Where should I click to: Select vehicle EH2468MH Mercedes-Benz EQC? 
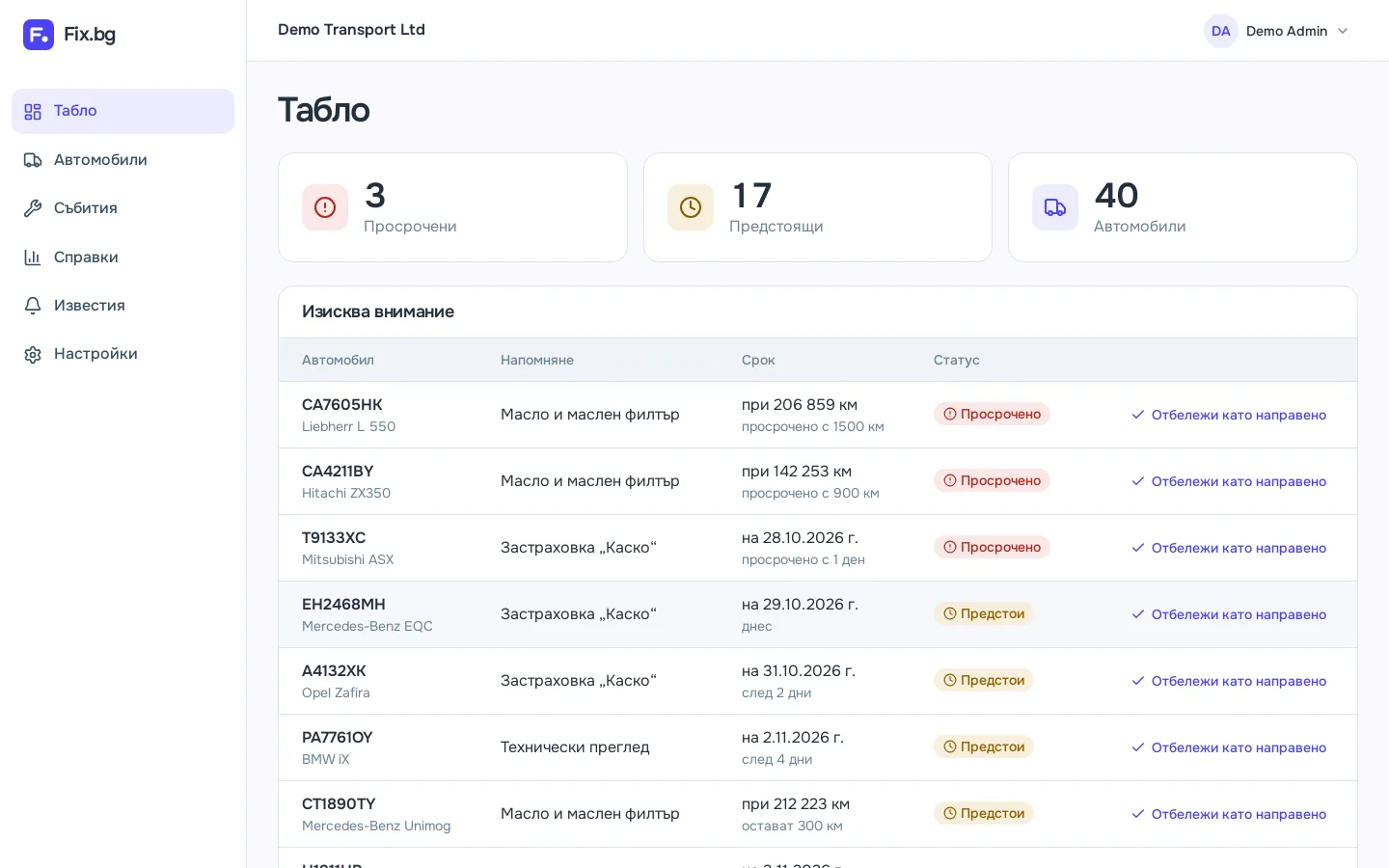[x=368, y=614]
